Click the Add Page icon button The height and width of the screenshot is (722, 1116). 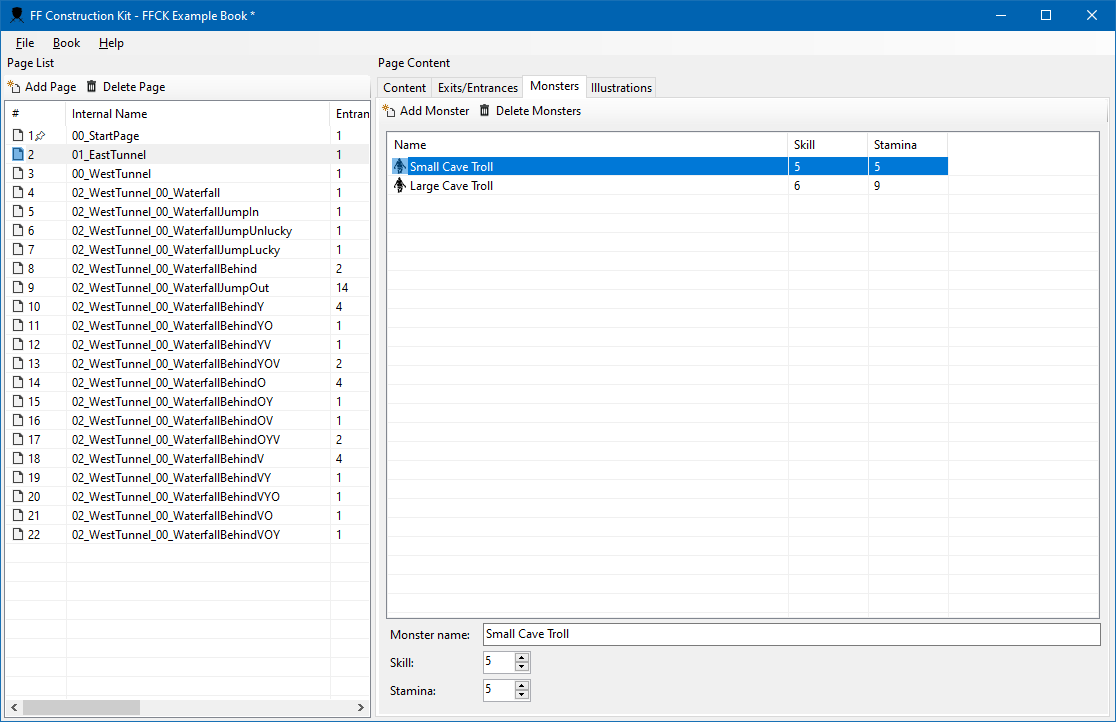[14, 88]
